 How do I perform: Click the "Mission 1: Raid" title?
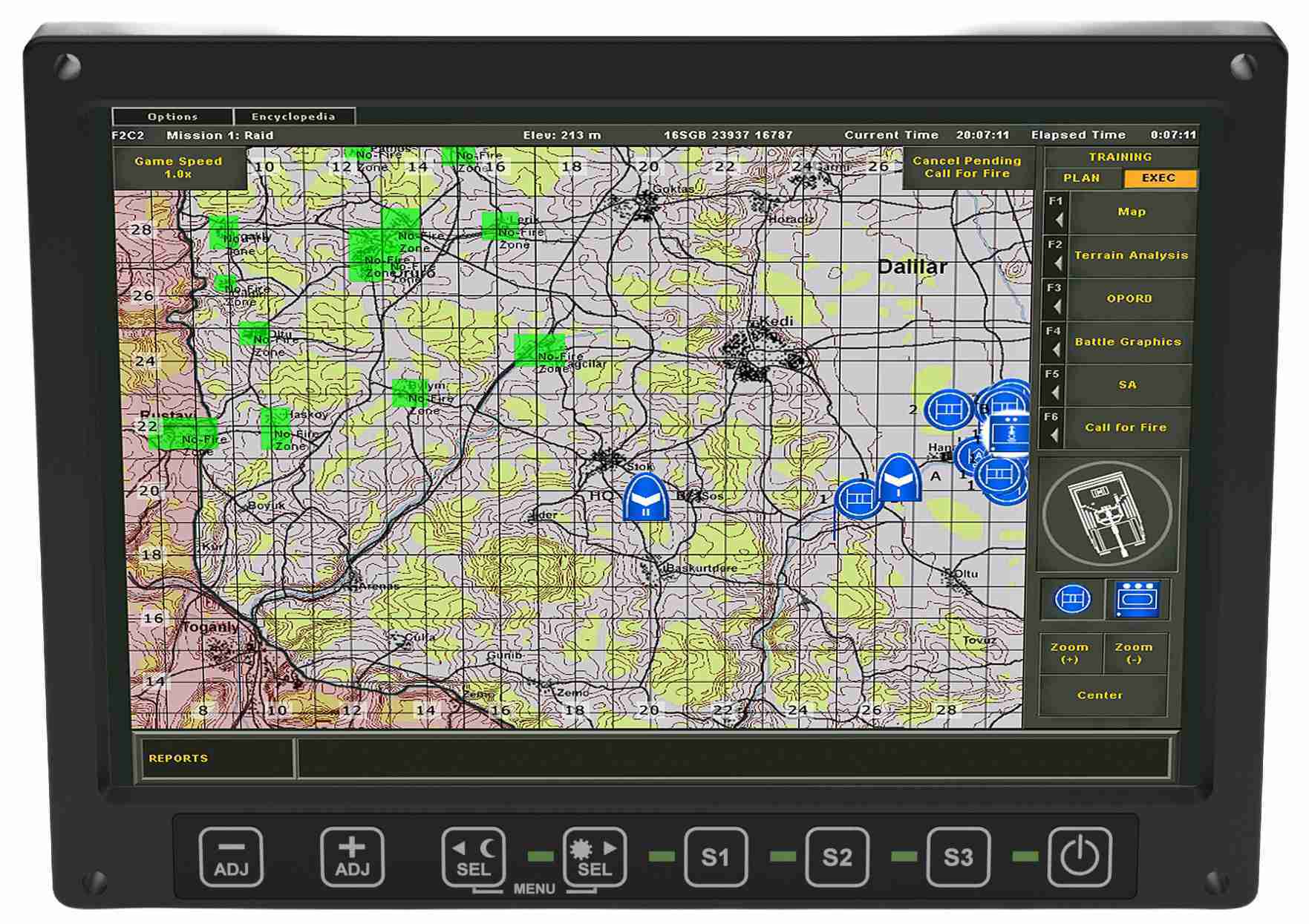[220, 135]
